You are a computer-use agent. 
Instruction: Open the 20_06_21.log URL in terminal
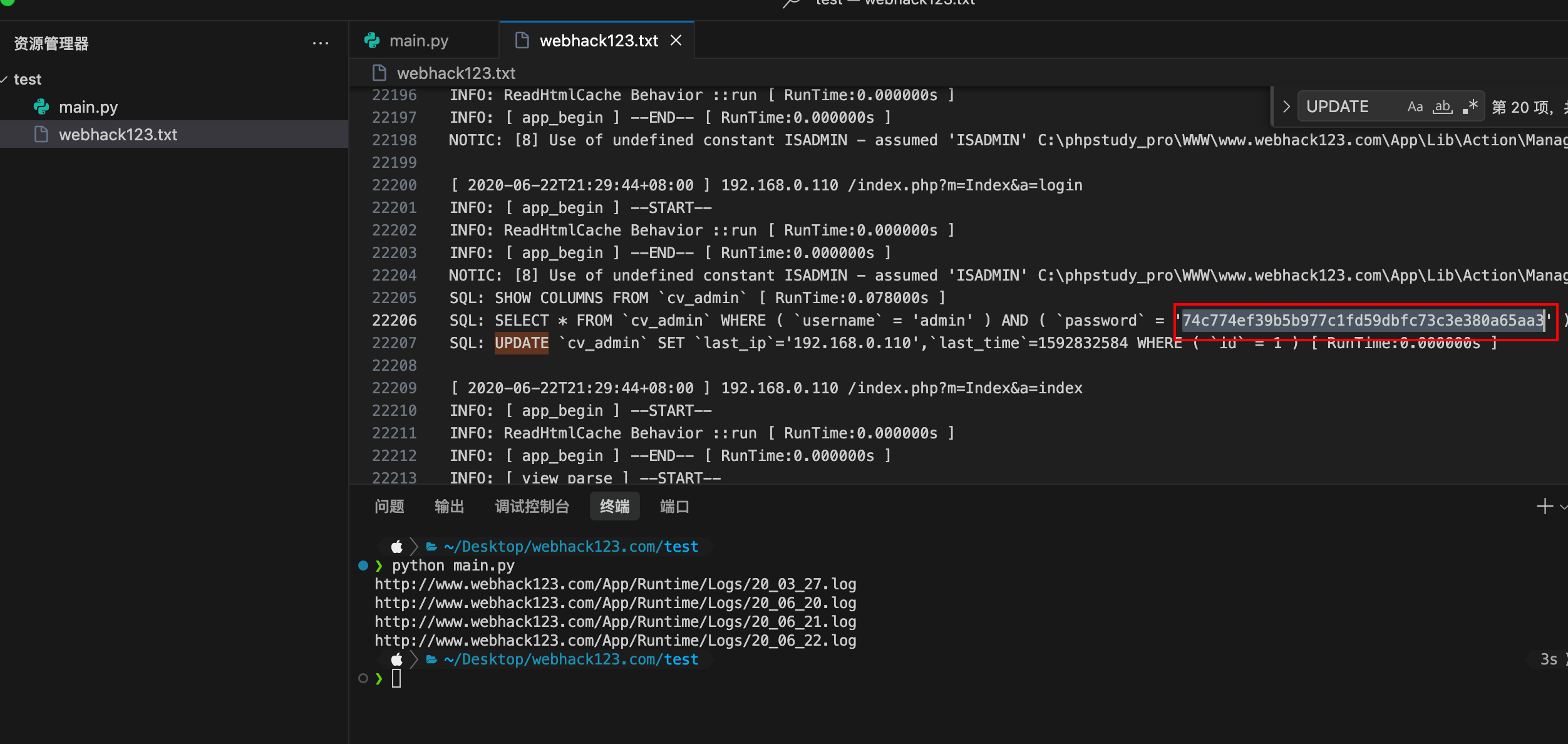click(616, 622)
